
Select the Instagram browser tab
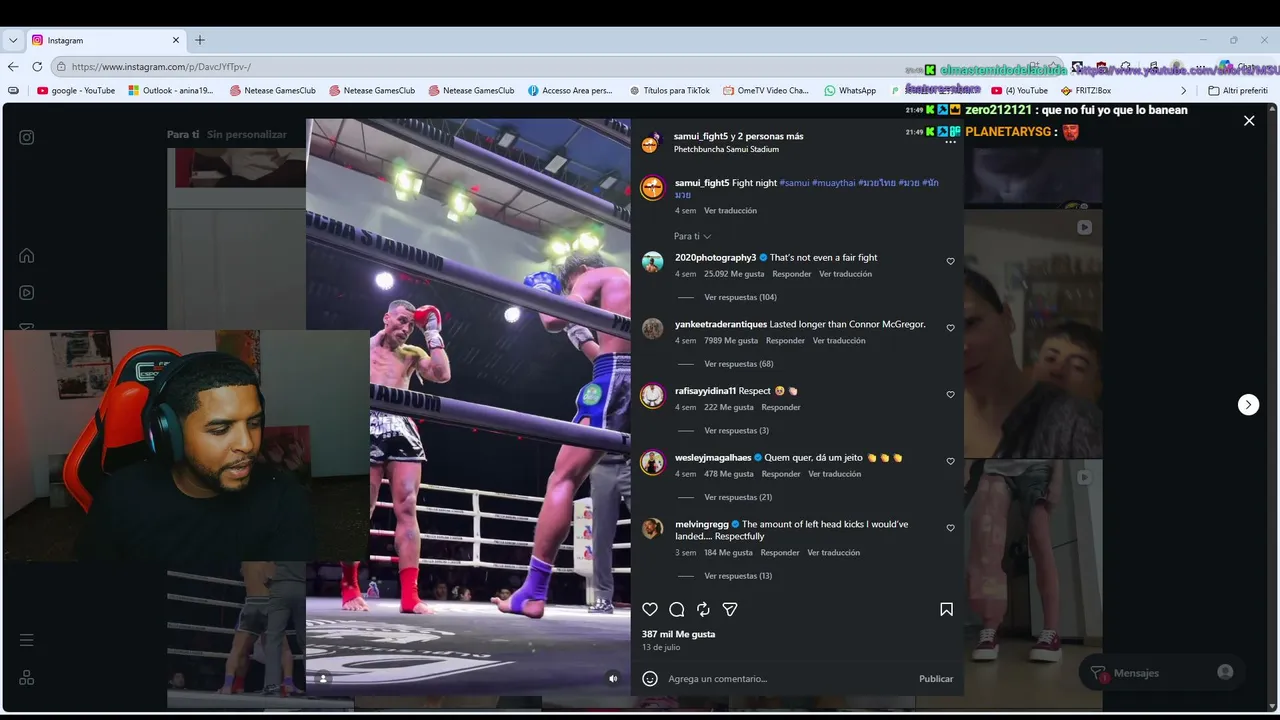pos(107,40)
